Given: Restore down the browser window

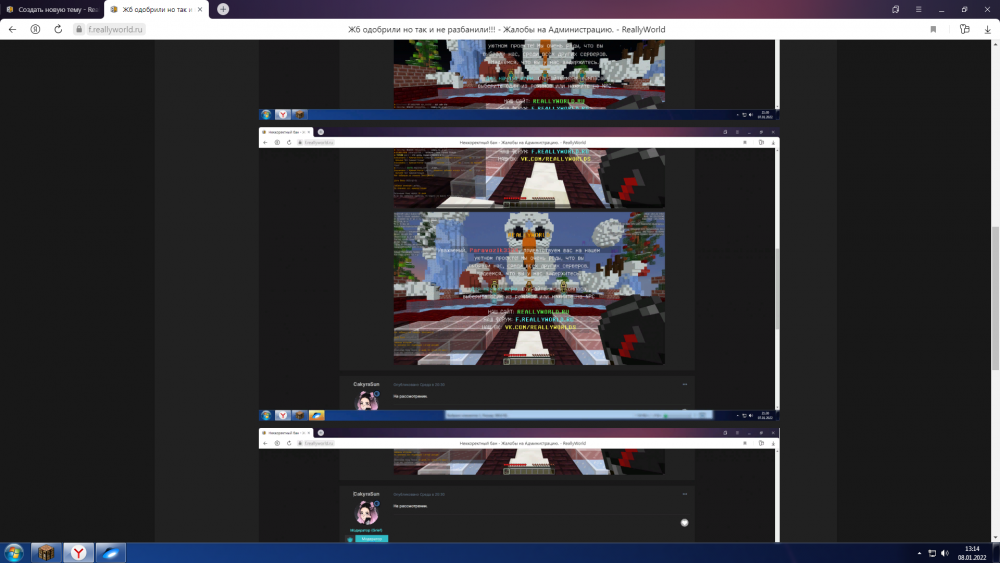Looking at the screenshot, I should pyautogui.click(x=964, y=10).
